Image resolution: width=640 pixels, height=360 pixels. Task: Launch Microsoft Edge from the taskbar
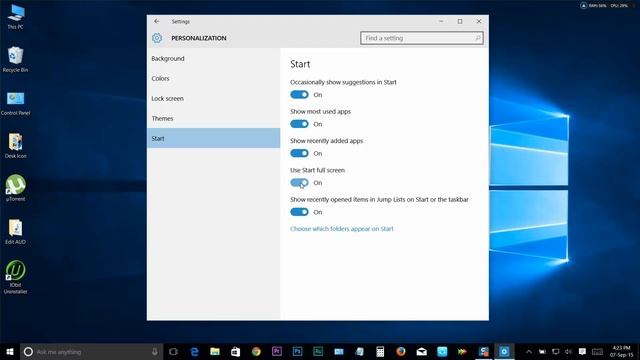tap(194, 352)
